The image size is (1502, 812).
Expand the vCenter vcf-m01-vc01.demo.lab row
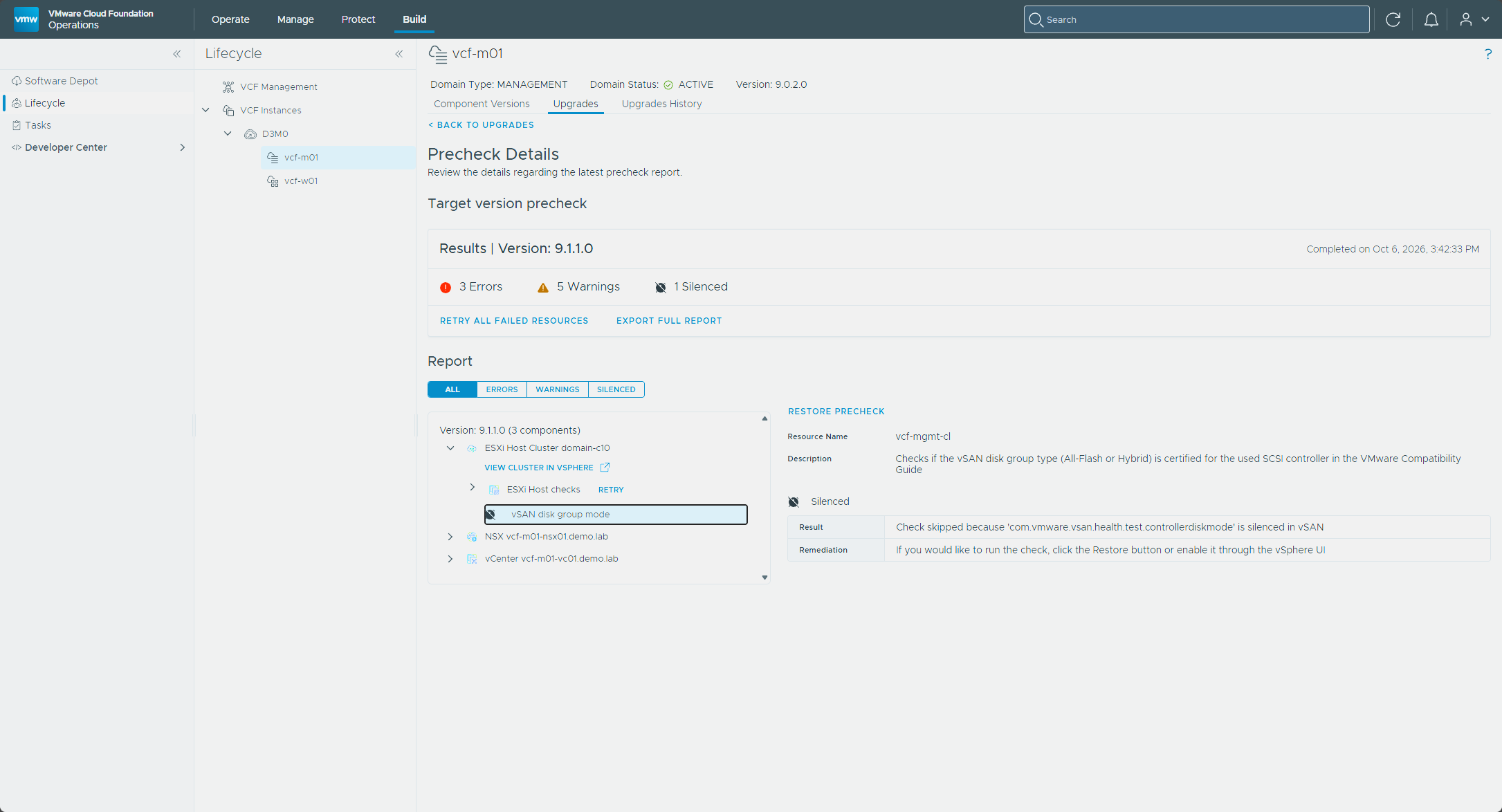pos(450,559)
